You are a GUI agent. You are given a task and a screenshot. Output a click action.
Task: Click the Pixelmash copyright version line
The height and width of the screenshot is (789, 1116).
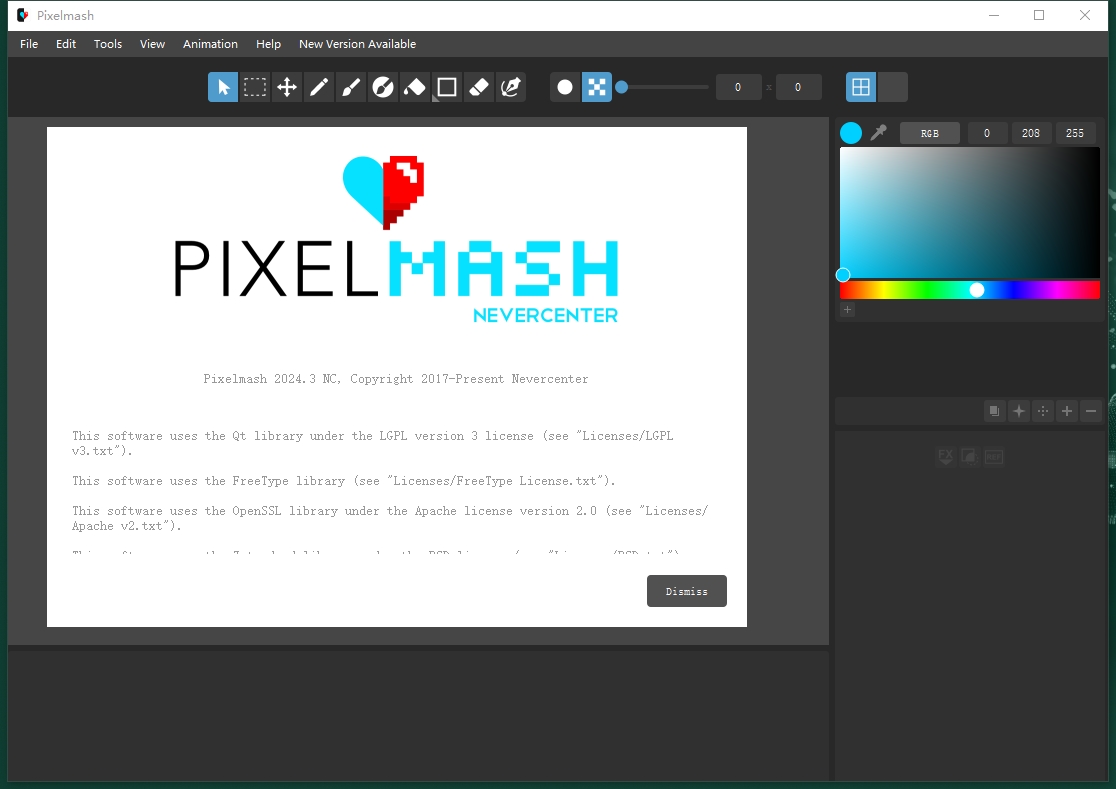(396, 379)
